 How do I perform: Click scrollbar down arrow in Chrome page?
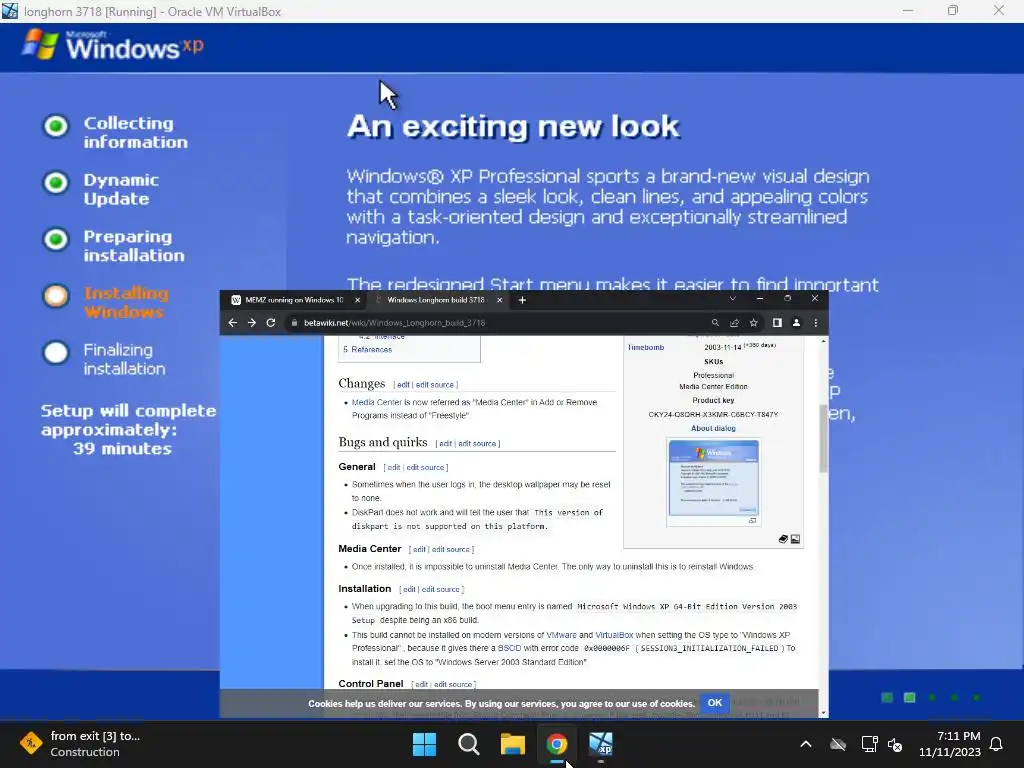coord(824,713)
